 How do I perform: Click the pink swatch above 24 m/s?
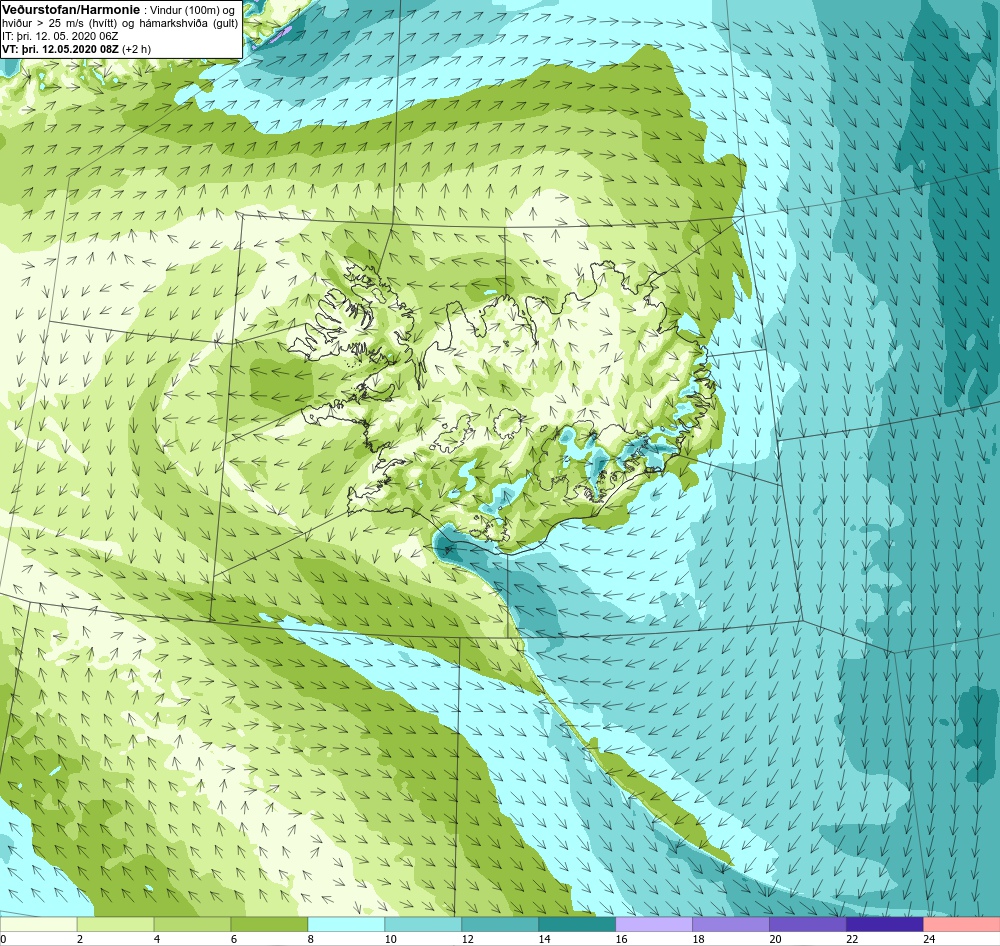(x=962, y=924)
